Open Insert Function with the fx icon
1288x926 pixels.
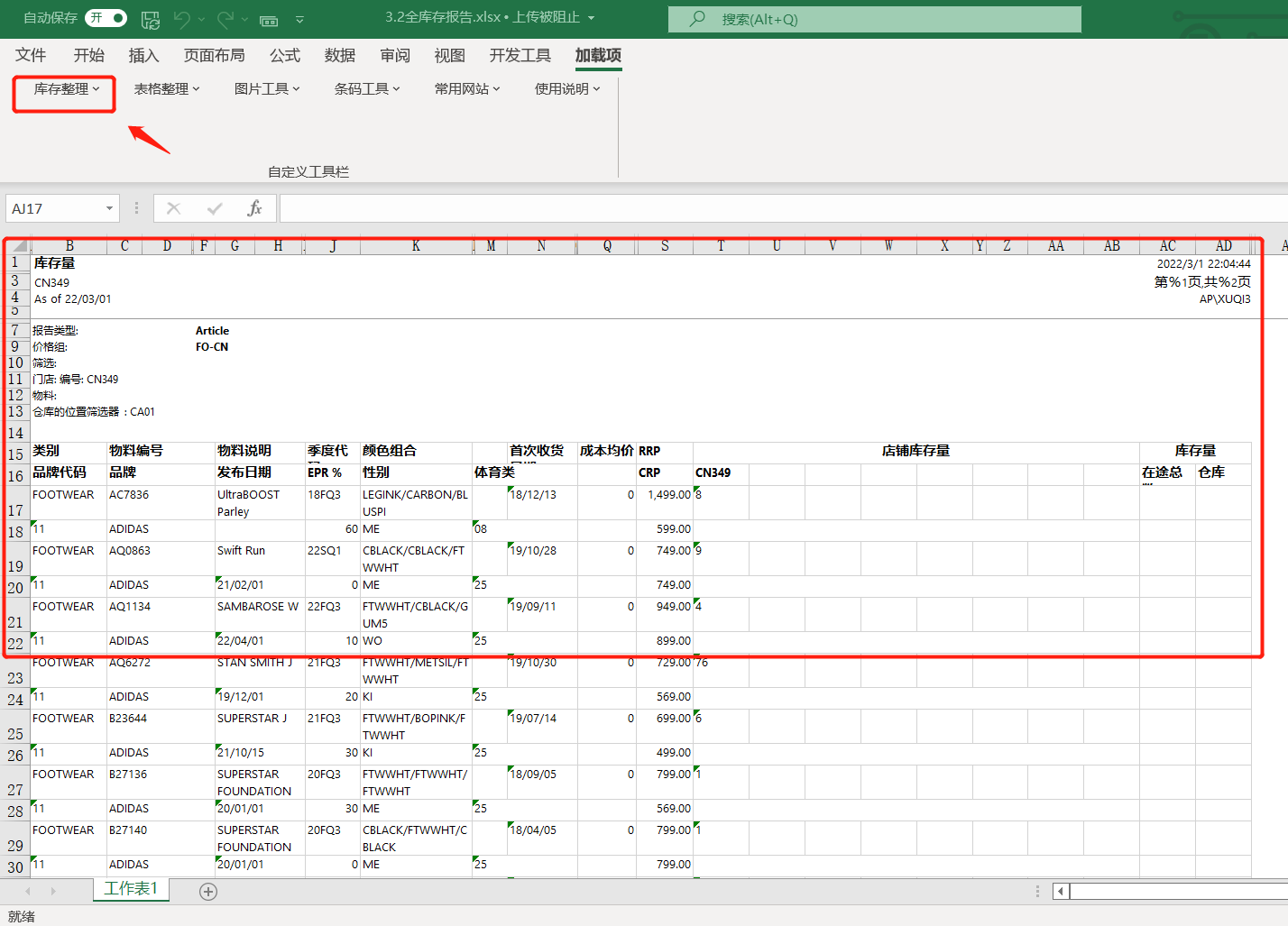pyautogui.click(x=255, y=209)
